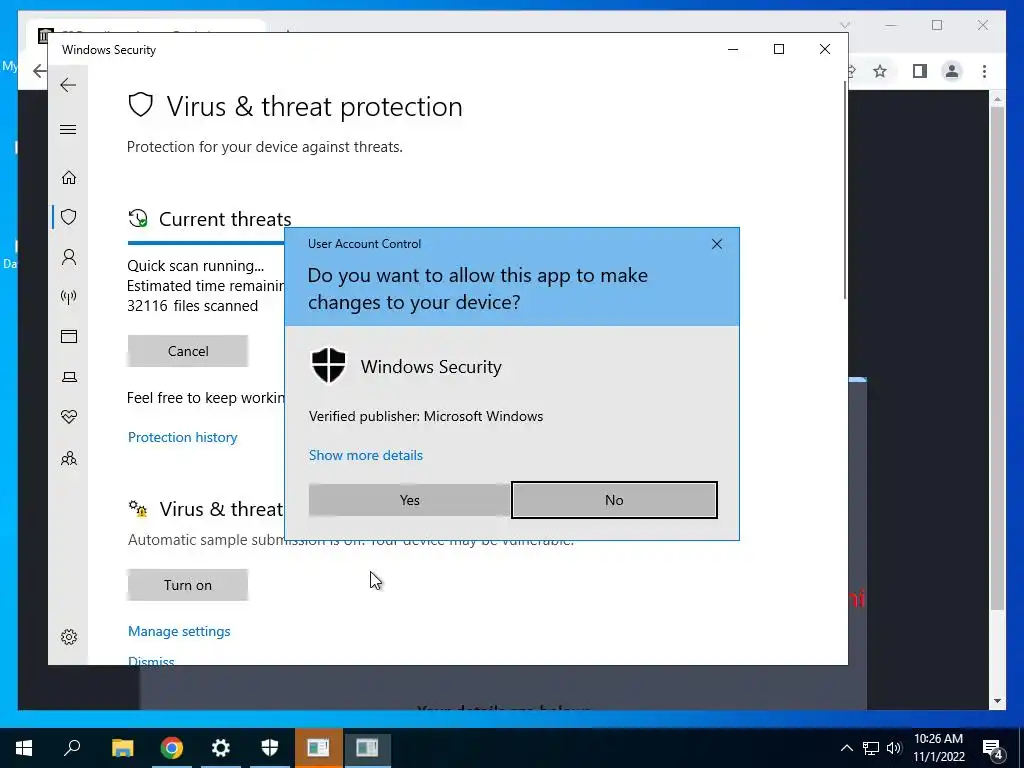Image resolution: width=1024 pixels, height=768 pixels.
Task: Open volume control in system tray
Action: 894,748
